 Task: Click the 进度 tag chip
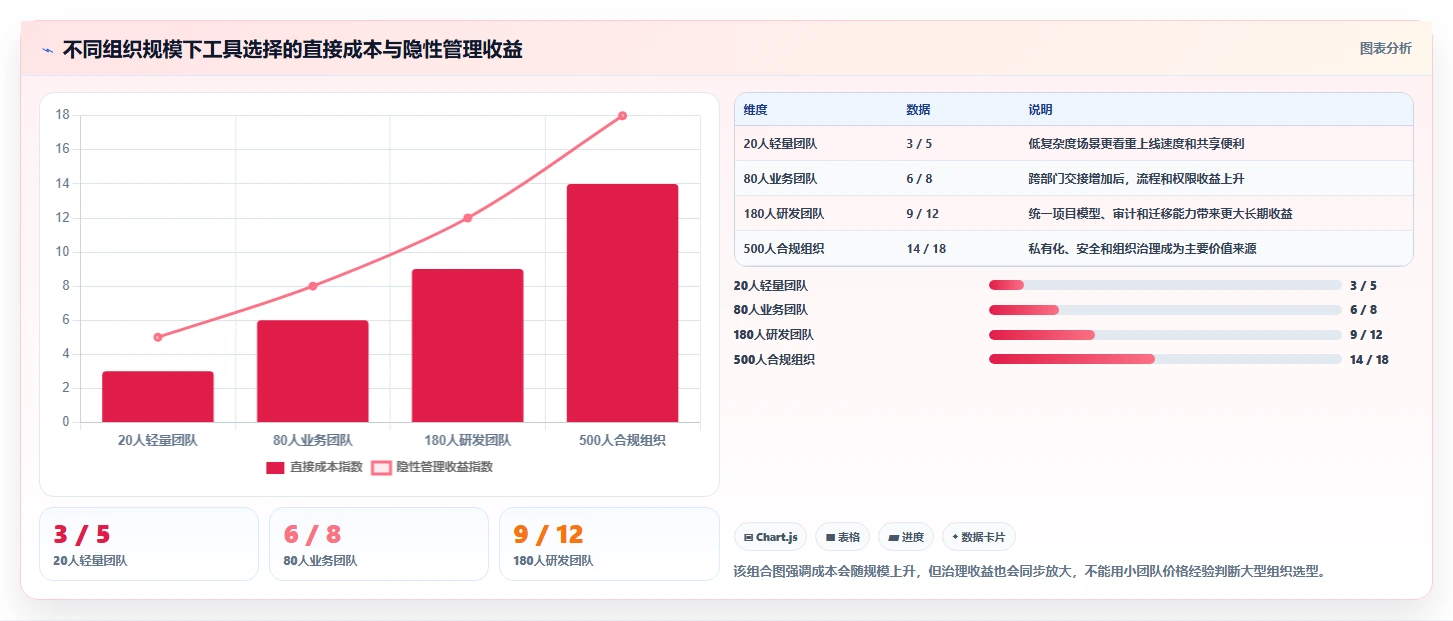pyautogui.click(x=905, y=537)
